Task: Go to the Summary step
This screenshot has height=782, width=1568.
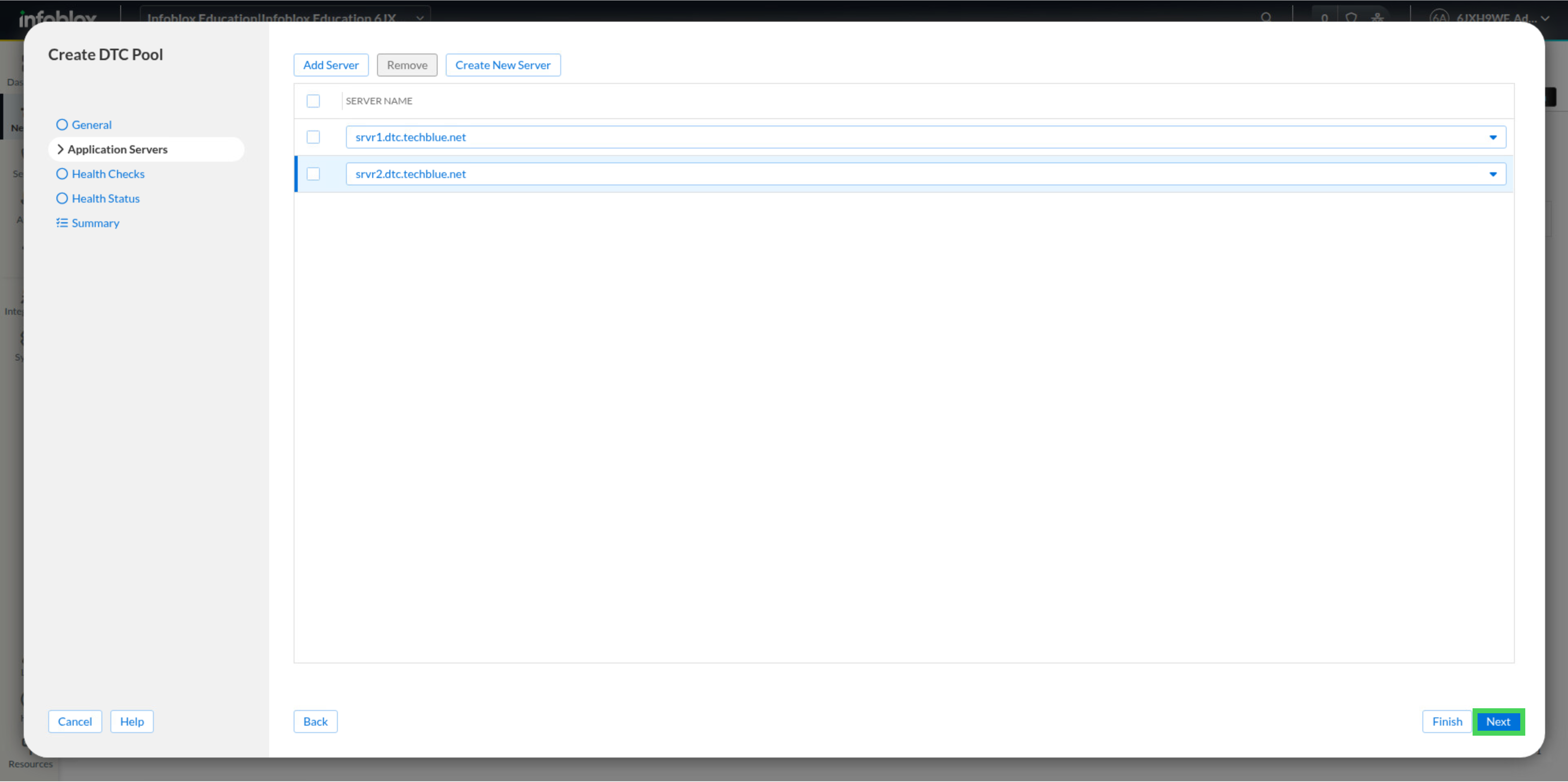Action: 95,223
